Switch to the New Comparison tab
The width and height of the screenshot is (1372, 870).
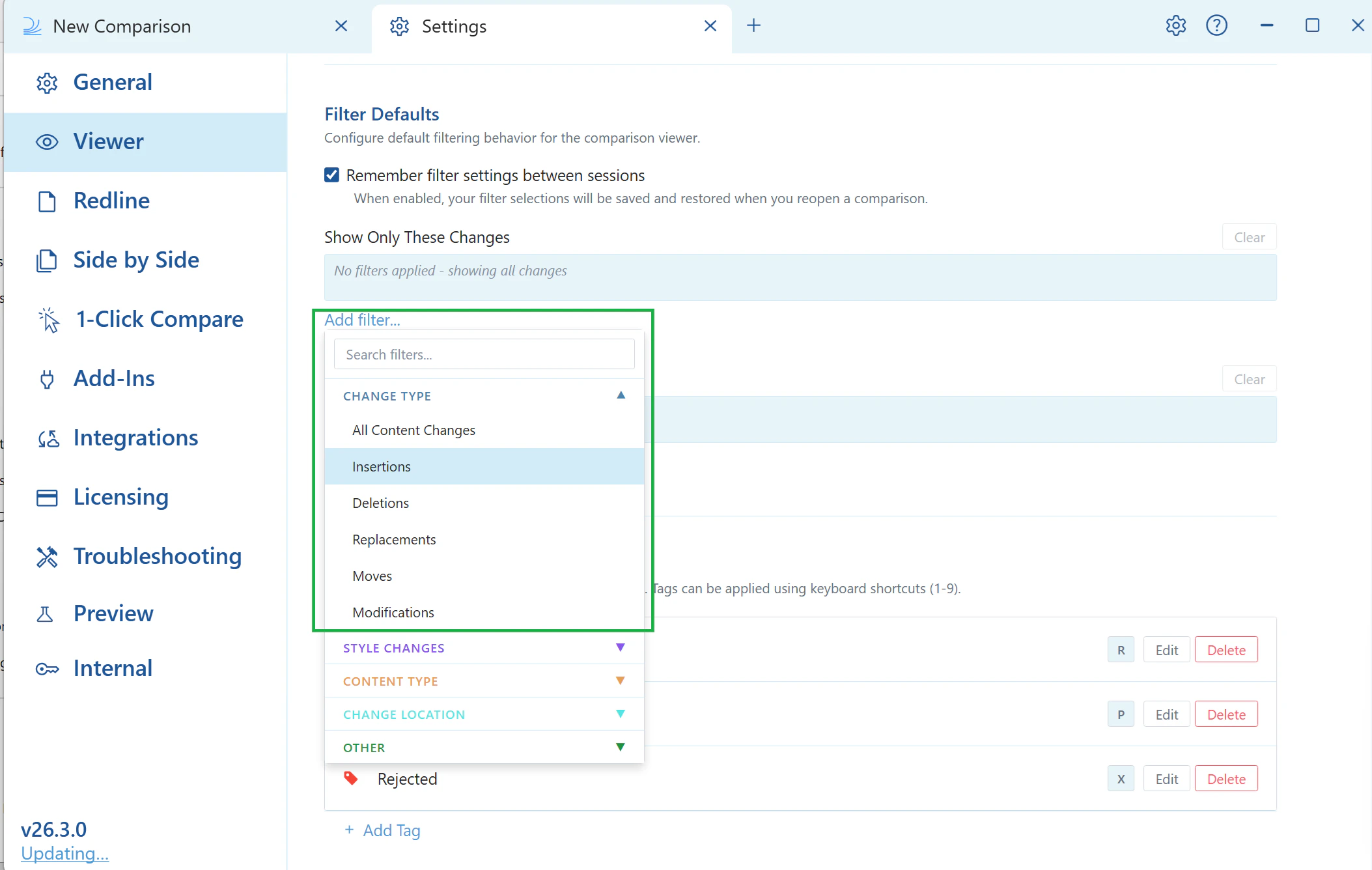point(121,27)
